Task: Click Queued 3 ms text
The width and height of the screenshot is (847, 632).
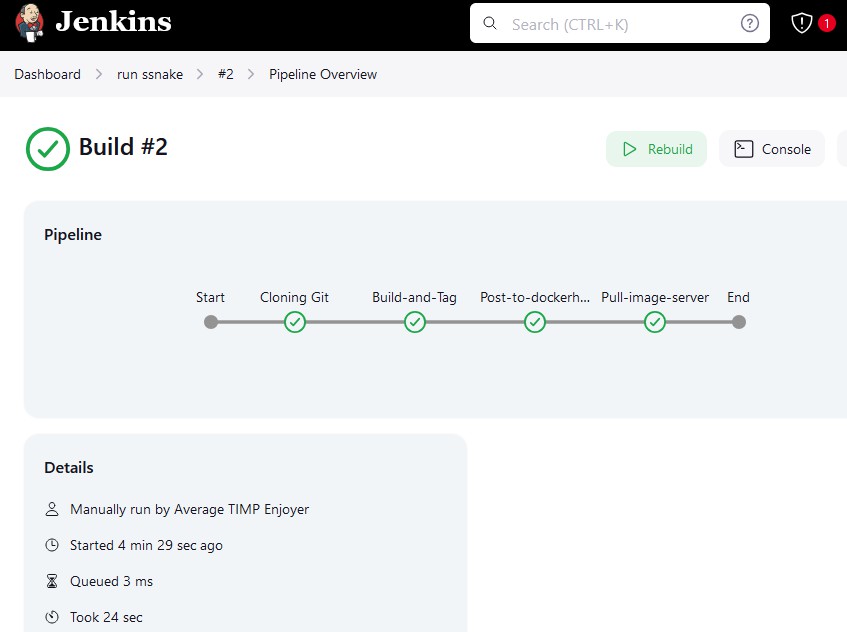Action: point(111,581)
